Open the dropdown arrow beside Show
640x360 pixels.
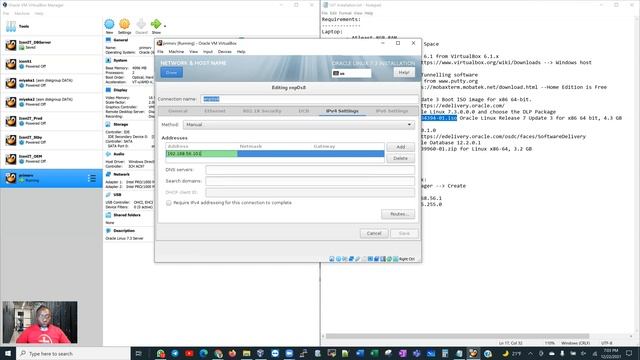(x=165, y=26)
